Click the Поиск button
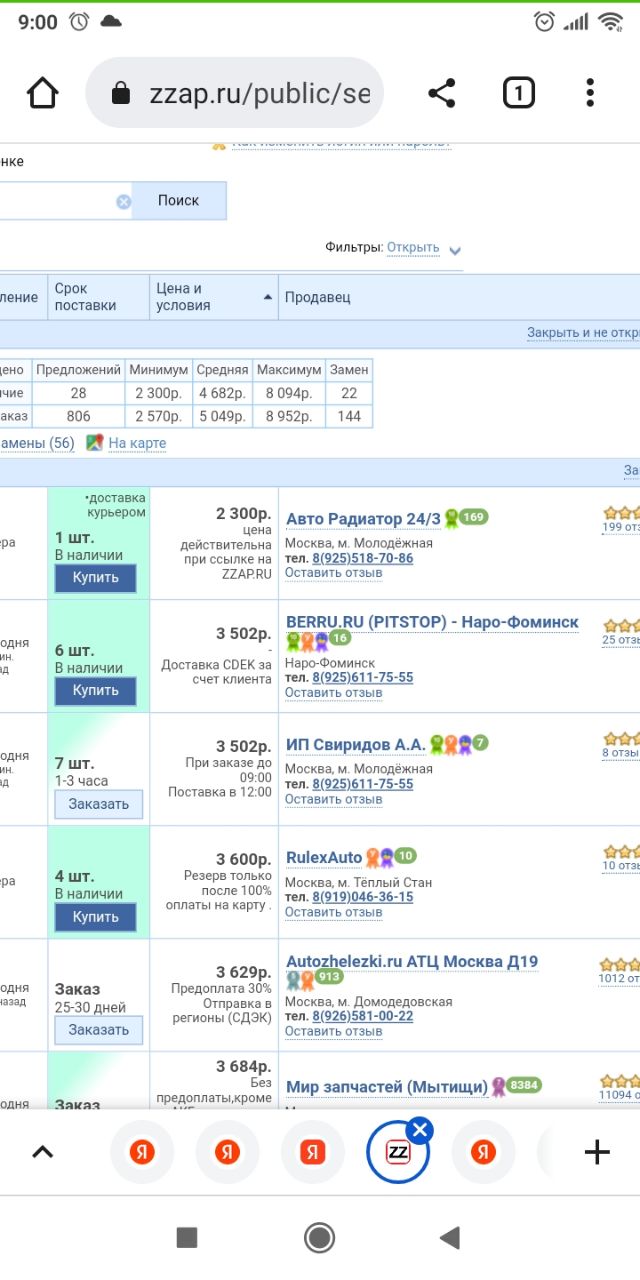Image resolution: width=640 pixels, height=1280 pixels. pyautogui.click(x=178, y=200)
